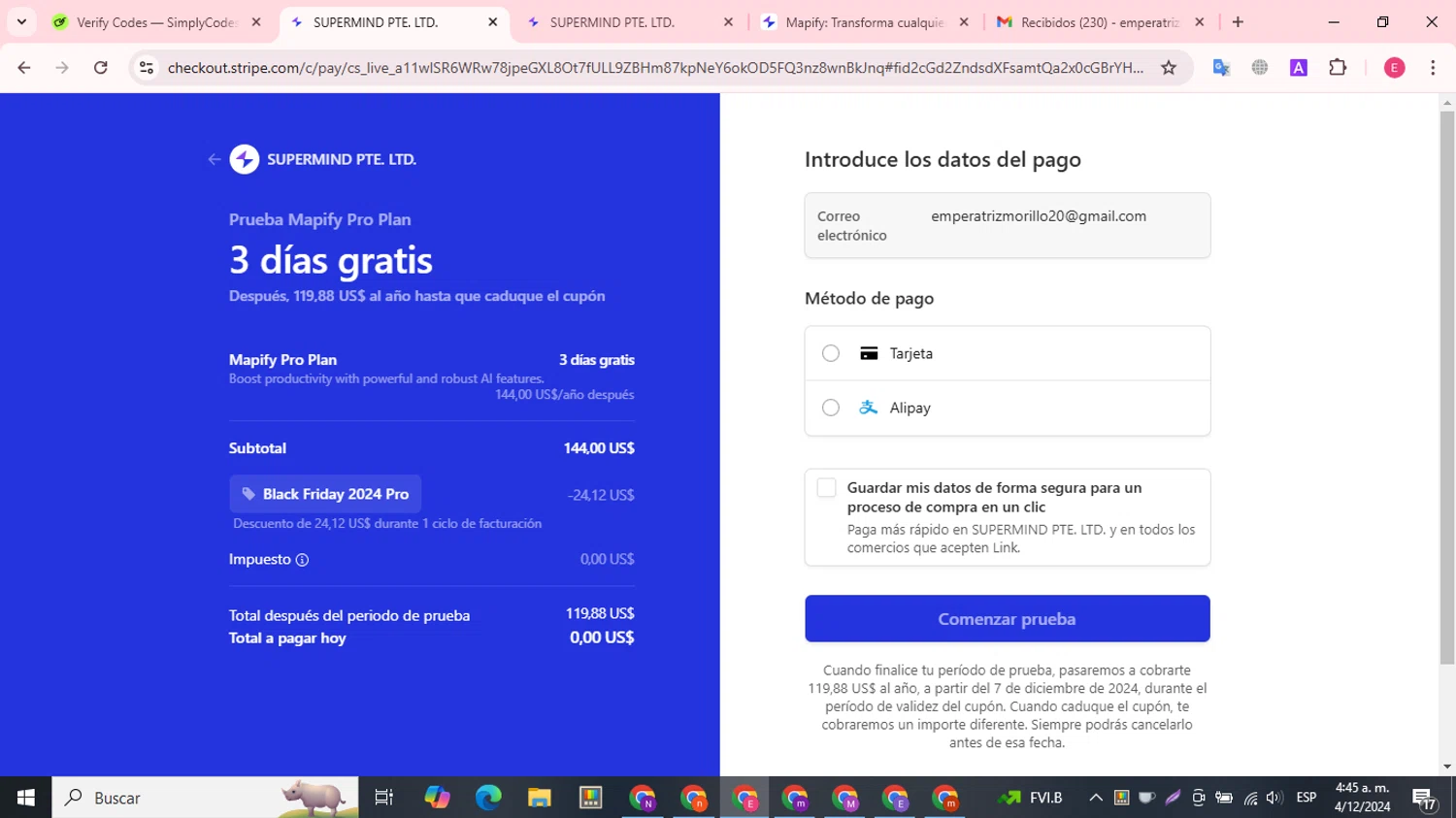The width and height of the screenshot is (1456, 818).
Task: Click the site information icon in address bar
Action: point(147,68)
